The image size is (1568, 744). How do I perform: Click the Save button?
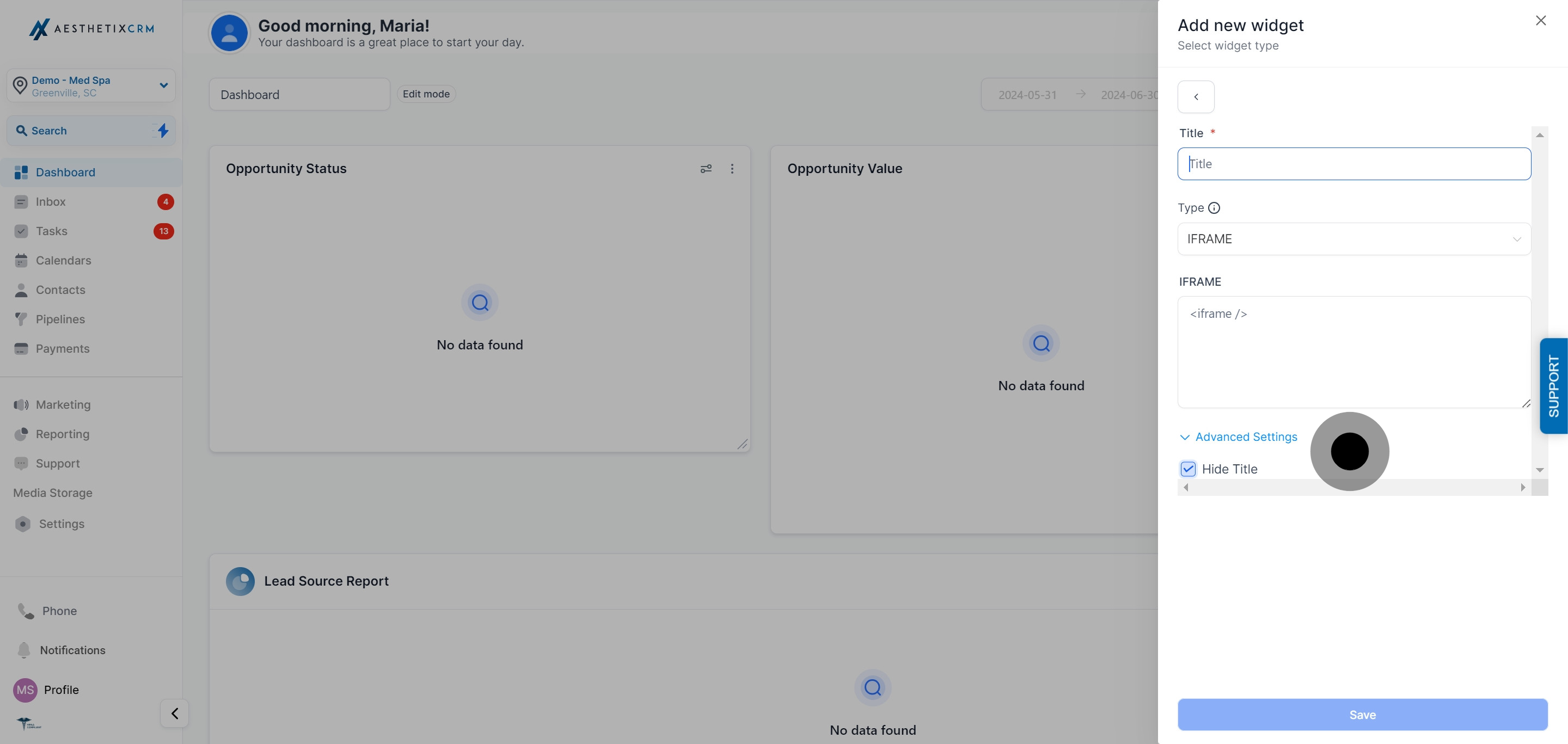point(1362,714)
